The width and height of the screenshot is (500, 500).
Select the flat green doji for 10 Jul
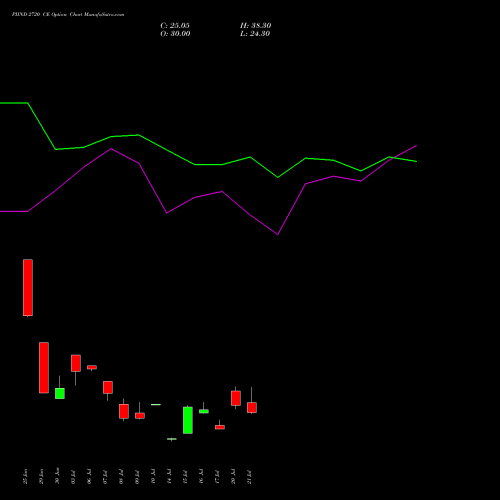pos(156,404)
